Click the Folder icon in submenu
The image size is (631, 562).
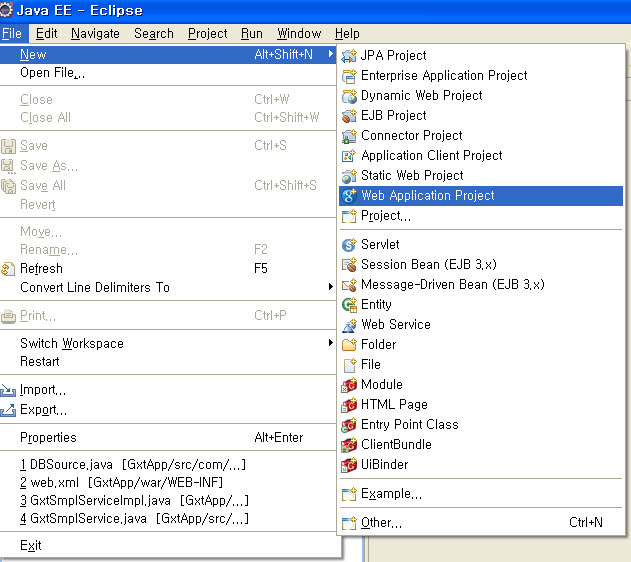[x=349, y=345]
